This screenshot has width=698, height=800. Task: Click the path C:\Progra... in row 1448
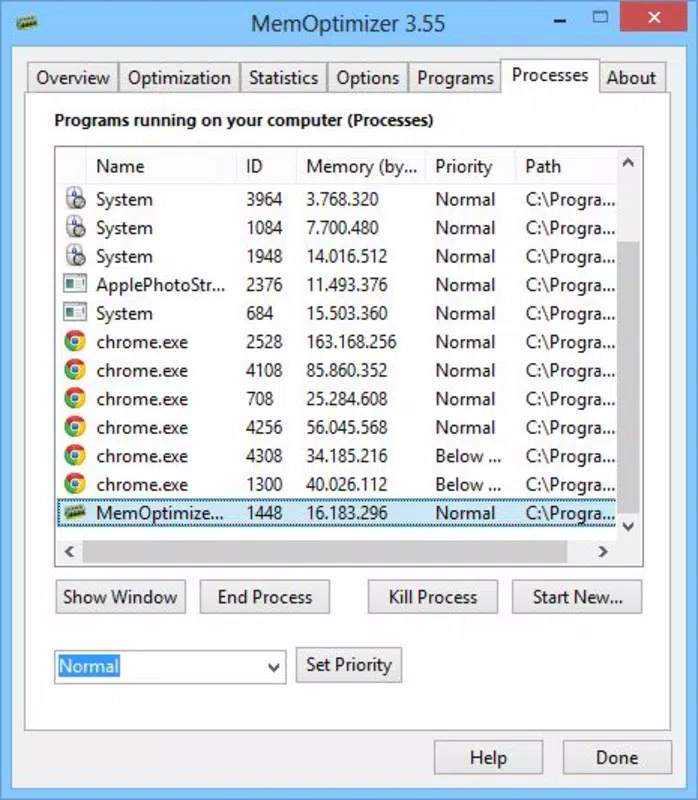click(570, 514)
